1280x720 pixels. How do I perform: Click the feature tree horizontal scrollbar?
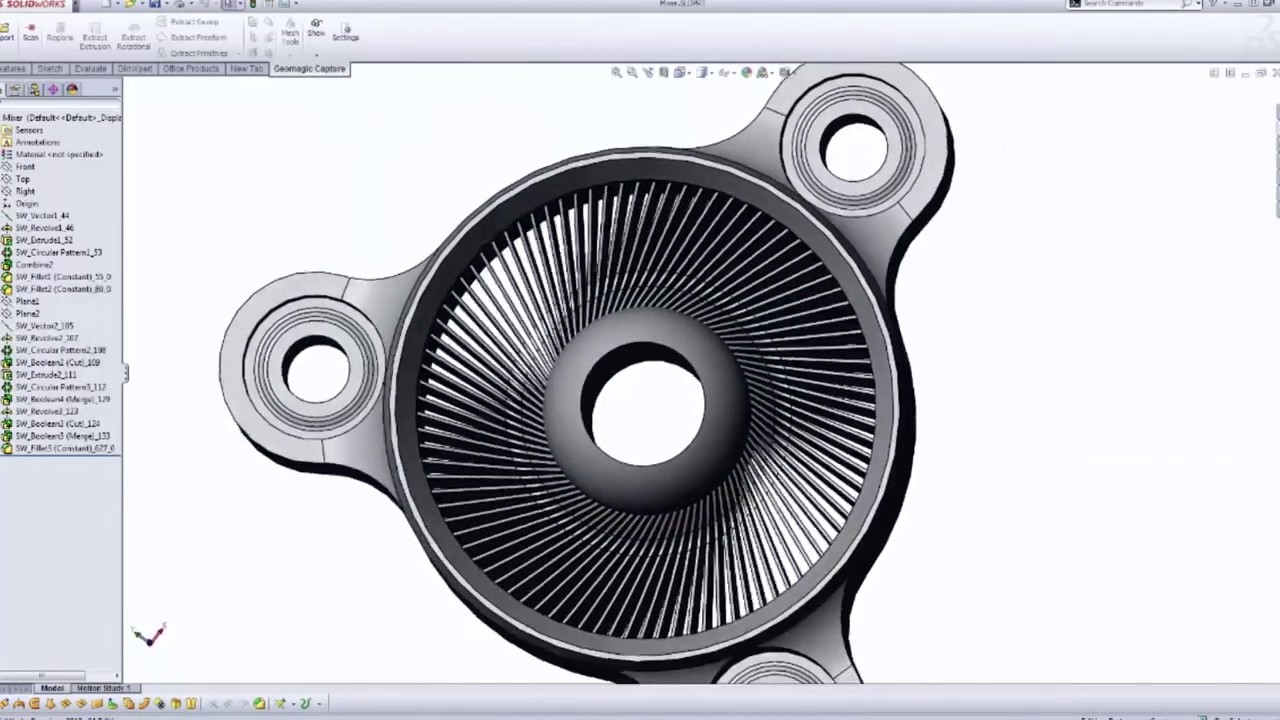[45, 675]
